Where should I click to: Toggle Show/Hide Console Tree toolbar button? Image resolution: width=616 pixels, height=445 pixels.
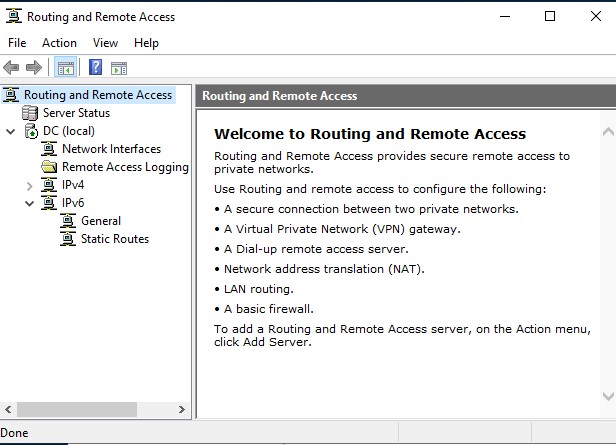pos(65,68)
